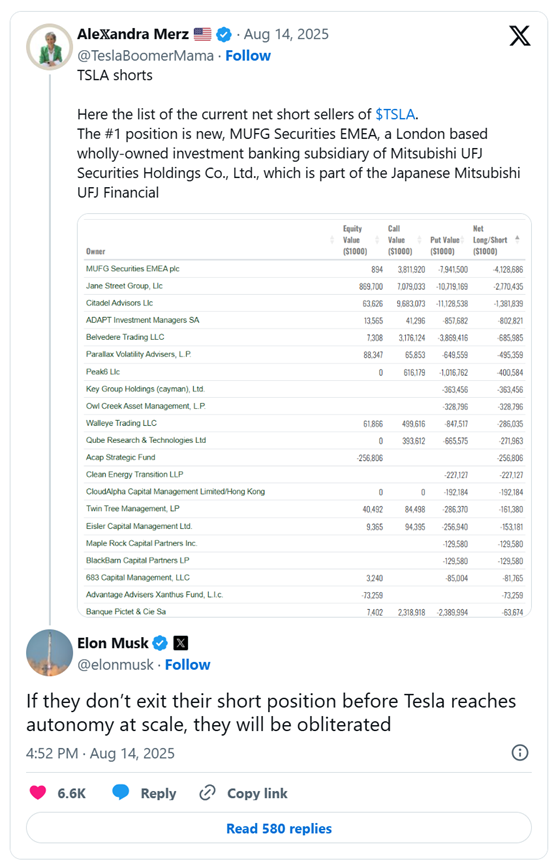Follow the @elonmusk account
This screenshot has height=868, width=554.
coord(188,665)
